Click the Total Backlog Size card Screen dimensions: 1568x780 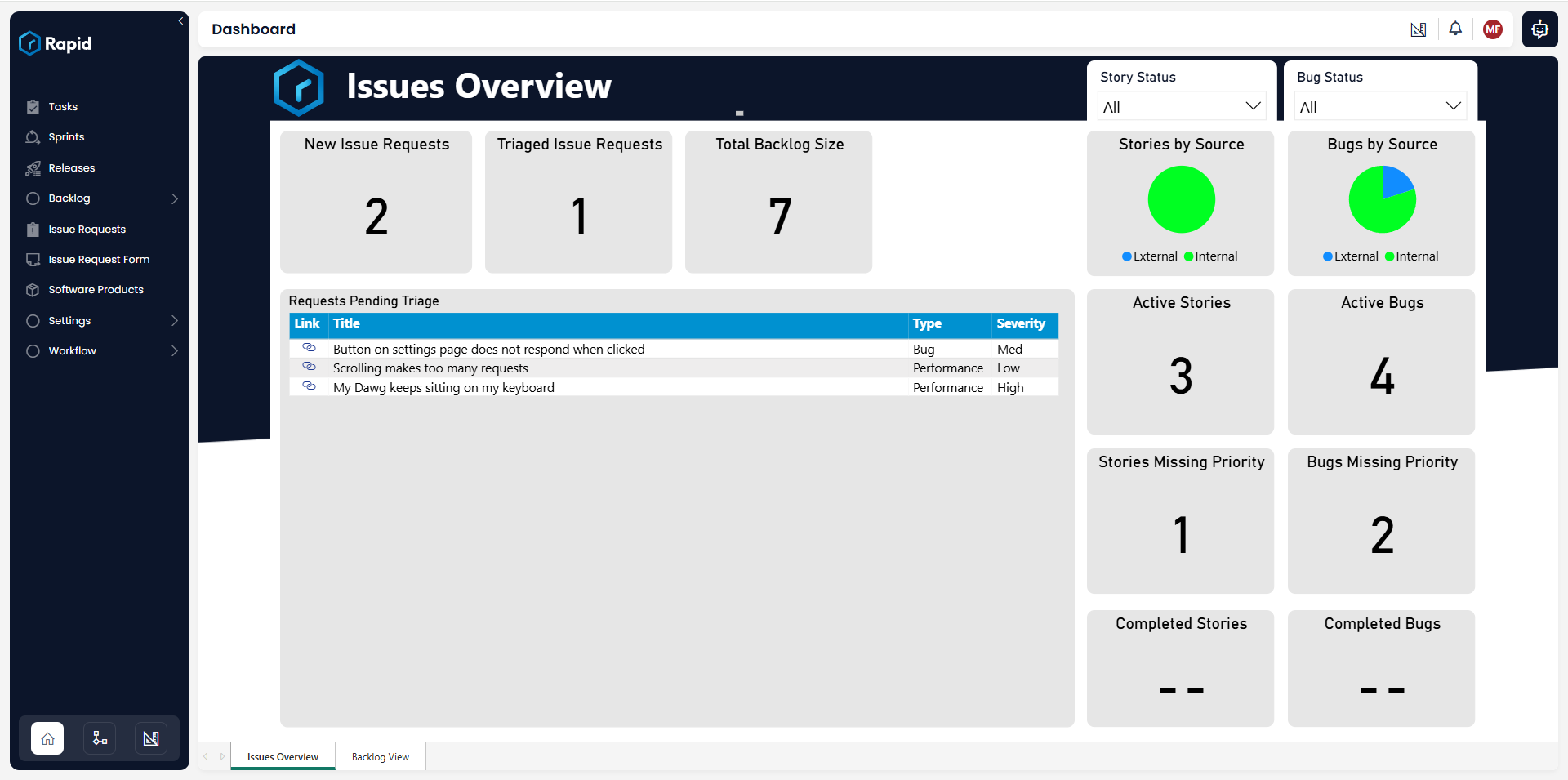(779, 202)
